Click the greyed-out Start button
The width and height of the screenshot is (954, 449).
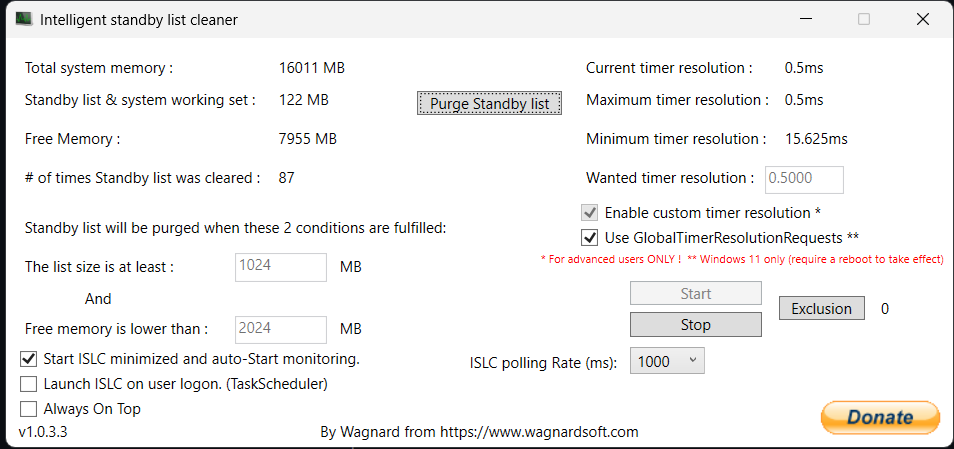[x=695, y=294]
